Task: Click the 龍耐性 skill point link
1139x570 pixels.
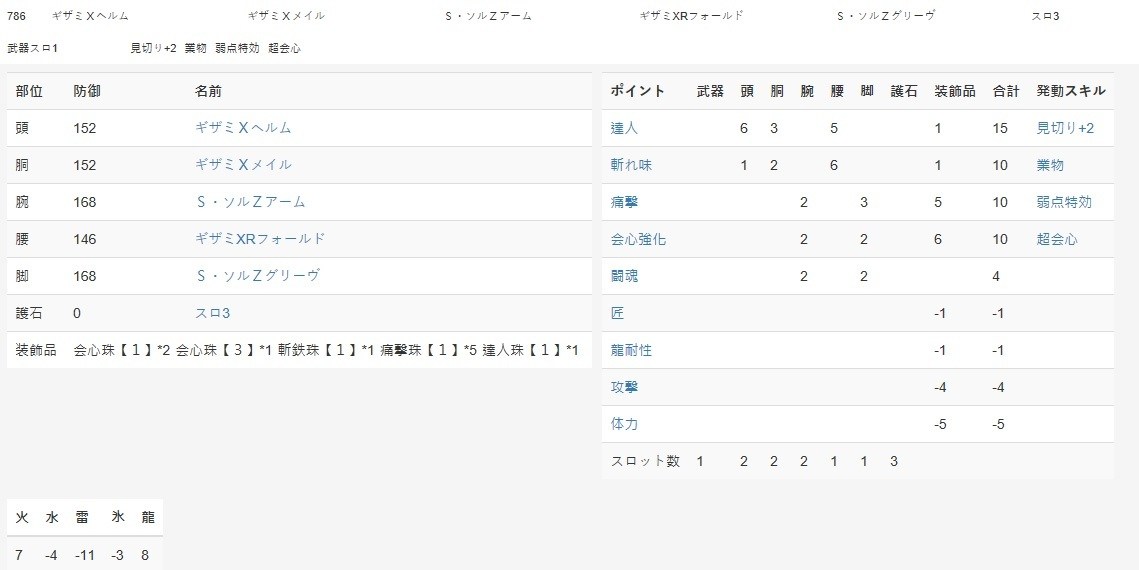Action: click(x=631, y=350)
